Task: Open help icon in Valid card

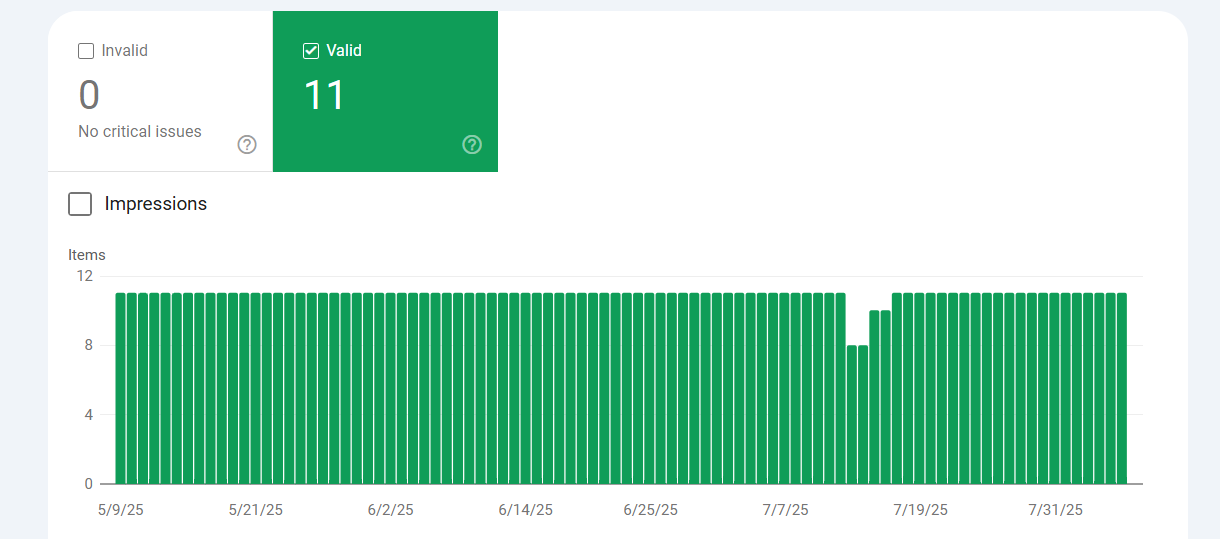Action: 472,145
